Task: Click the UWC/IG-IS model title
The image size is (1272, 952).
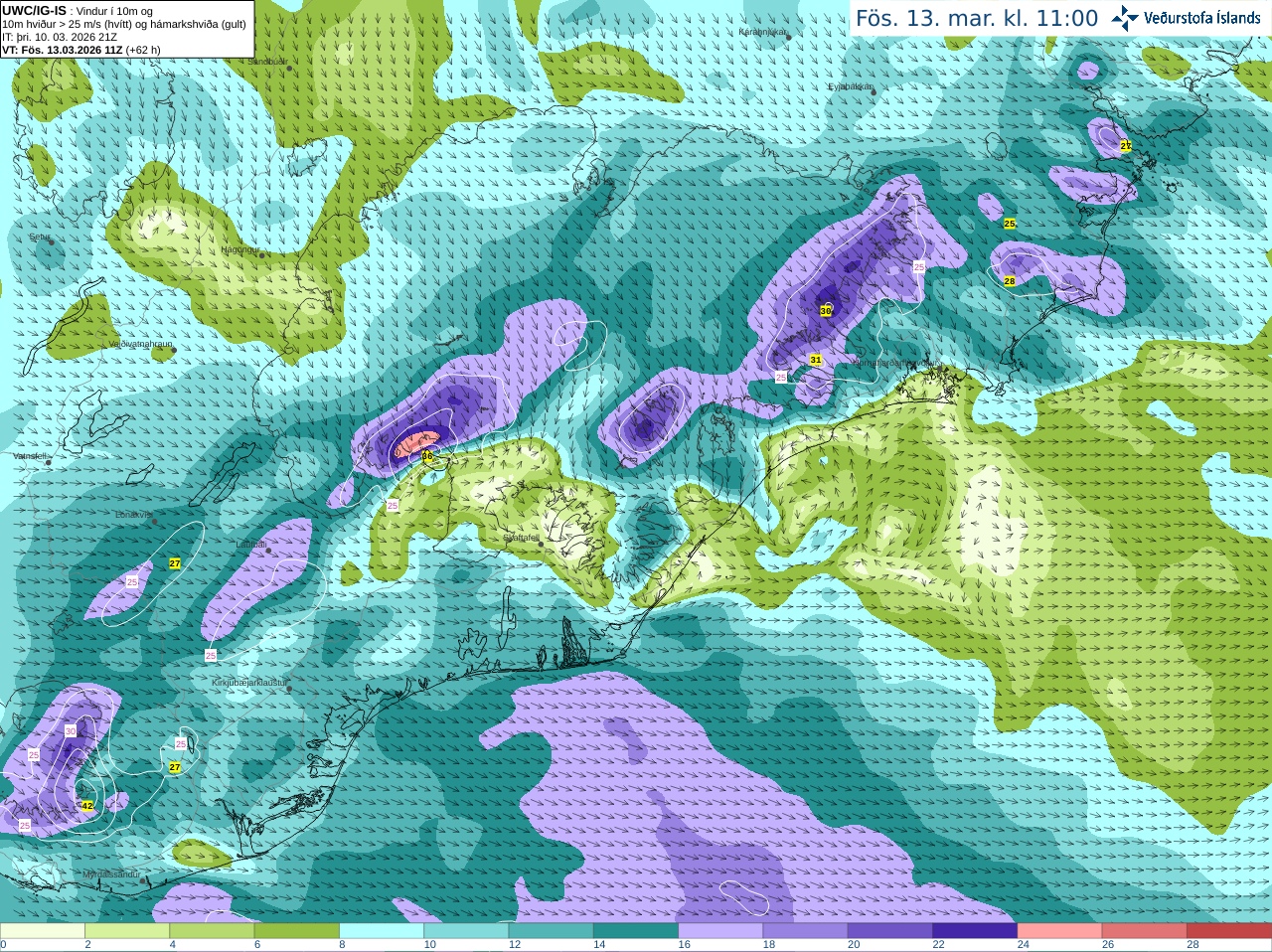Action: tap(34, 10)
